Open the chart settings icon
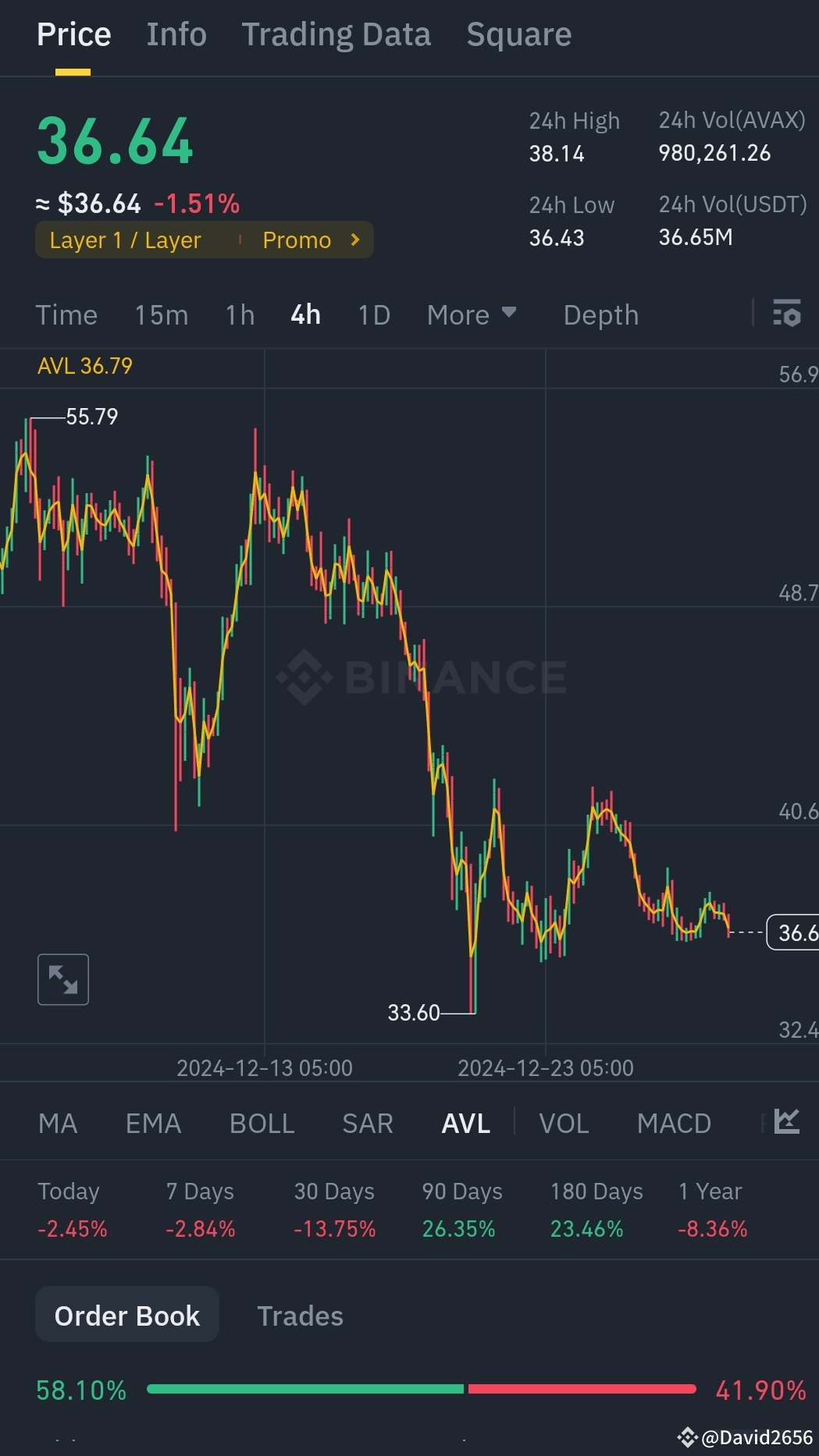Screen dimensions: 819x1456 click(787, 314)
